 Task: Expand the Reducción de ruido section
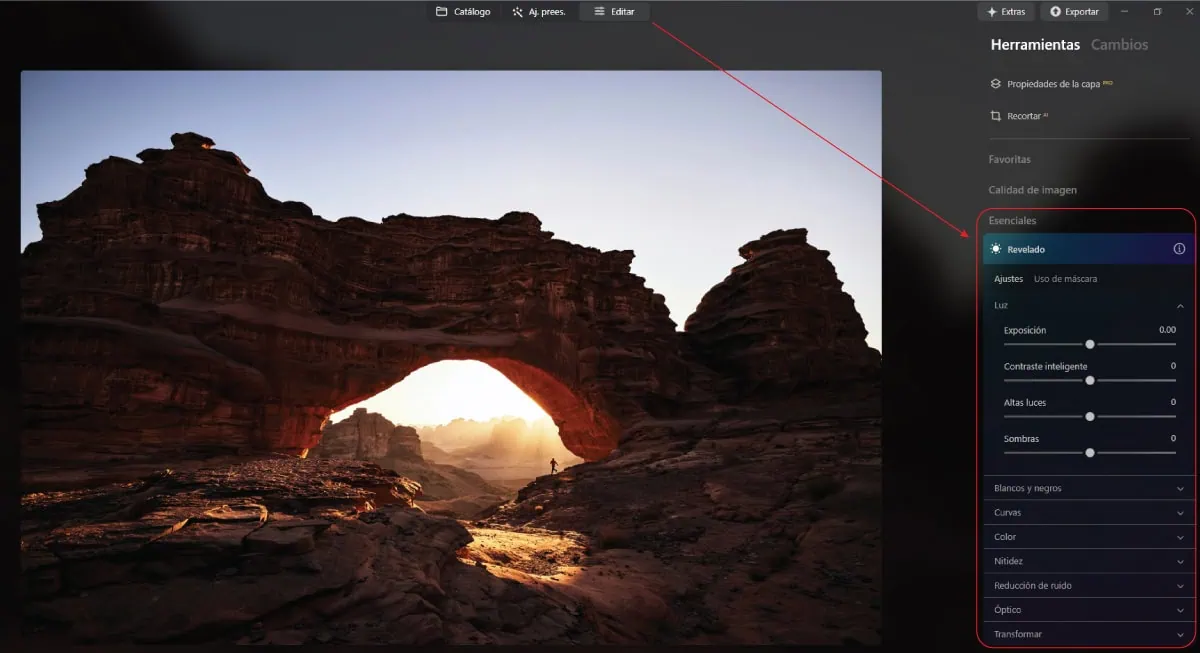[1088, 585]
